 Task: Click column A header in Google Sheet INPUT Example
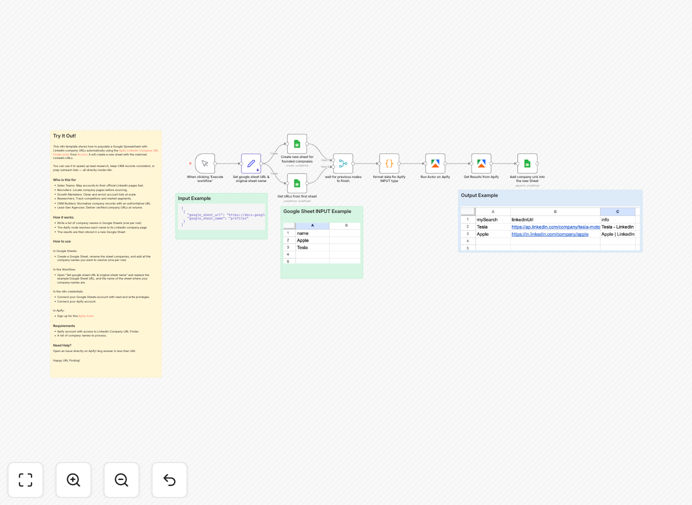312,226
